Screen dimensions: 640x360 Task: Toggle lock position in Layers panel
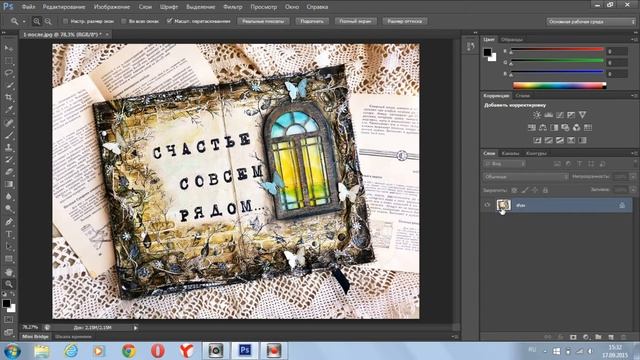[535, 190]
